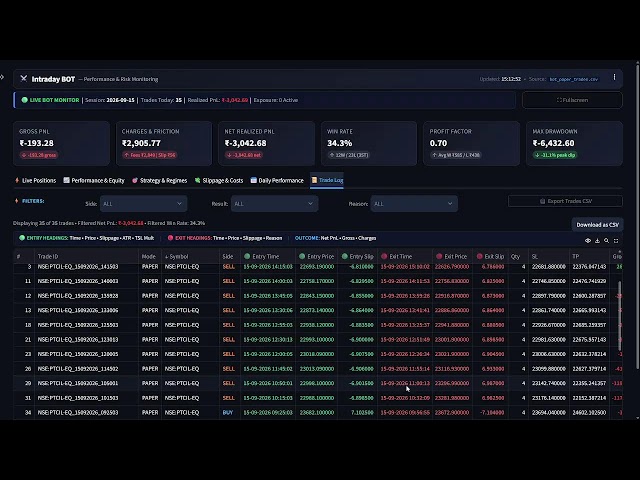The image size is (640, 480).
Task: Click the BUY cell in row 34
Action: pyautogui.click(x=228, y=413)
